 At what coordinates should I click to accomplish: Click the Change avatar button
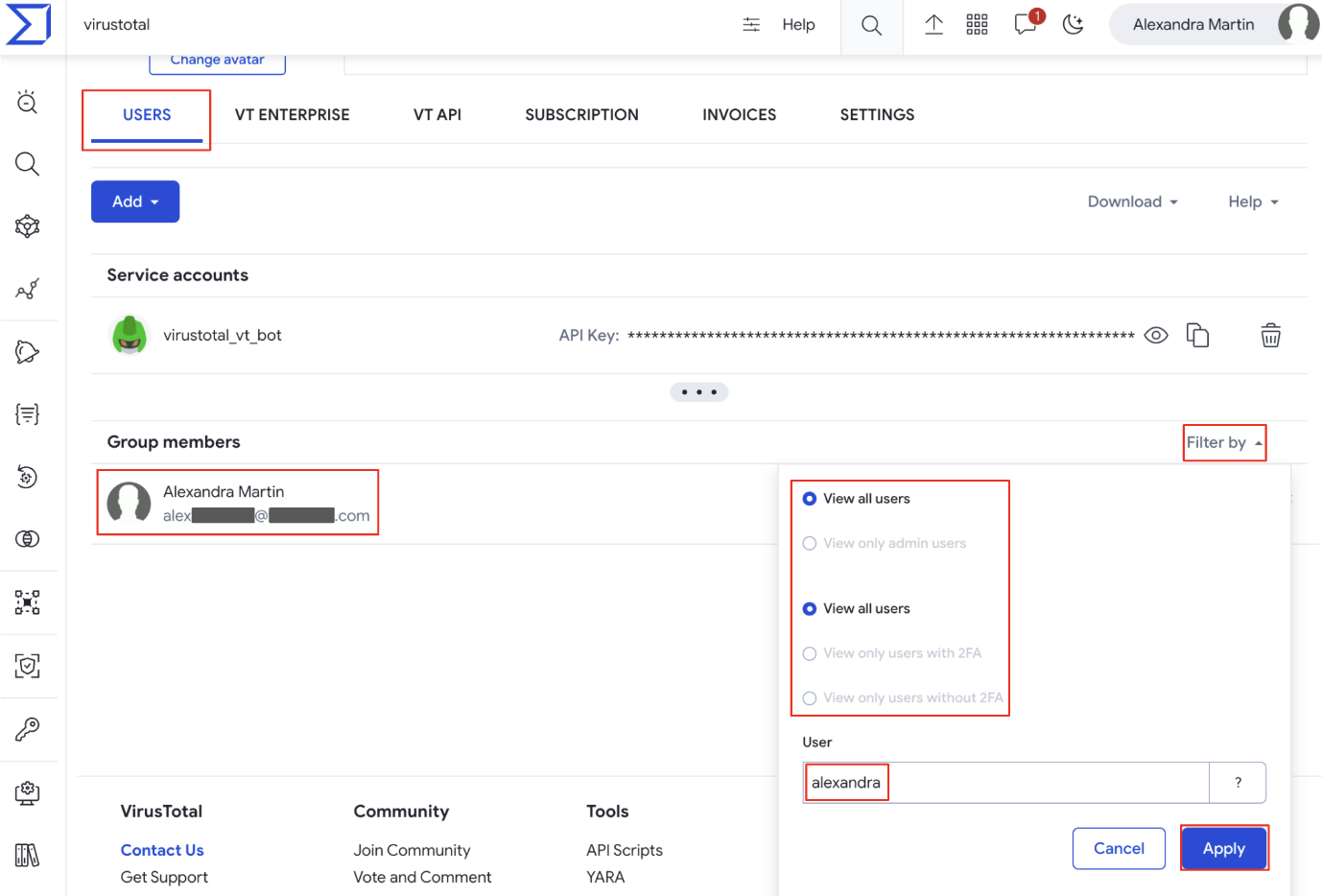(x=218, y=60)
